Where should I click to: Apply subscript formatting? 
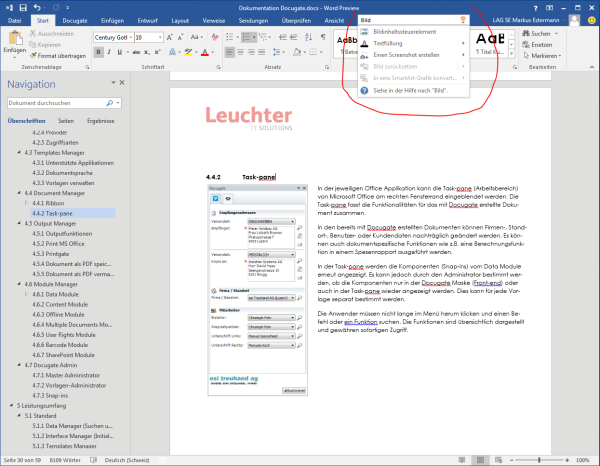pos(147,52)
